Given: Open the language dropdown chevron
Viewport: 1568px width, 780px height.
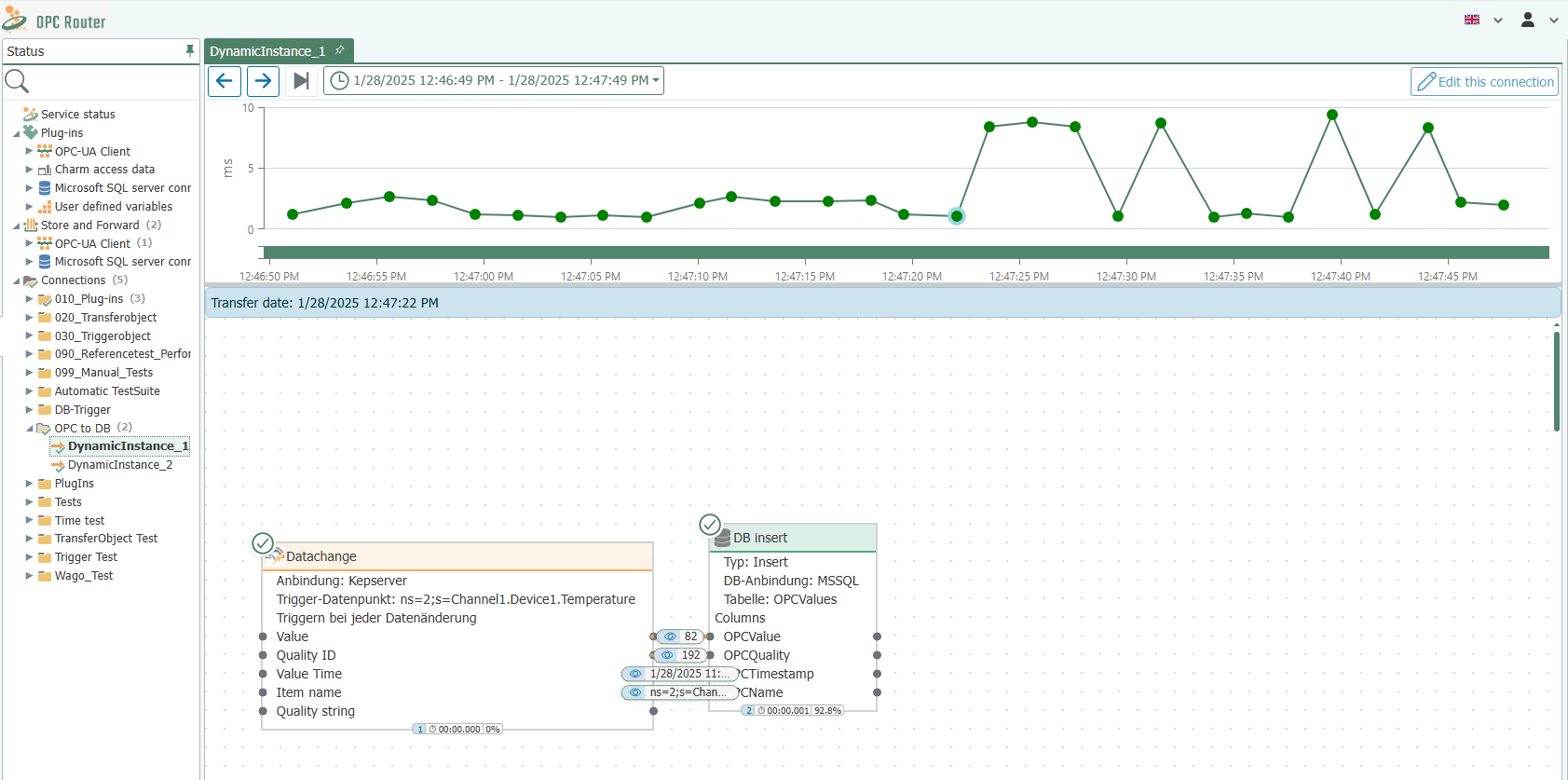Looking at the screenshot, I should pos(1498,20).
